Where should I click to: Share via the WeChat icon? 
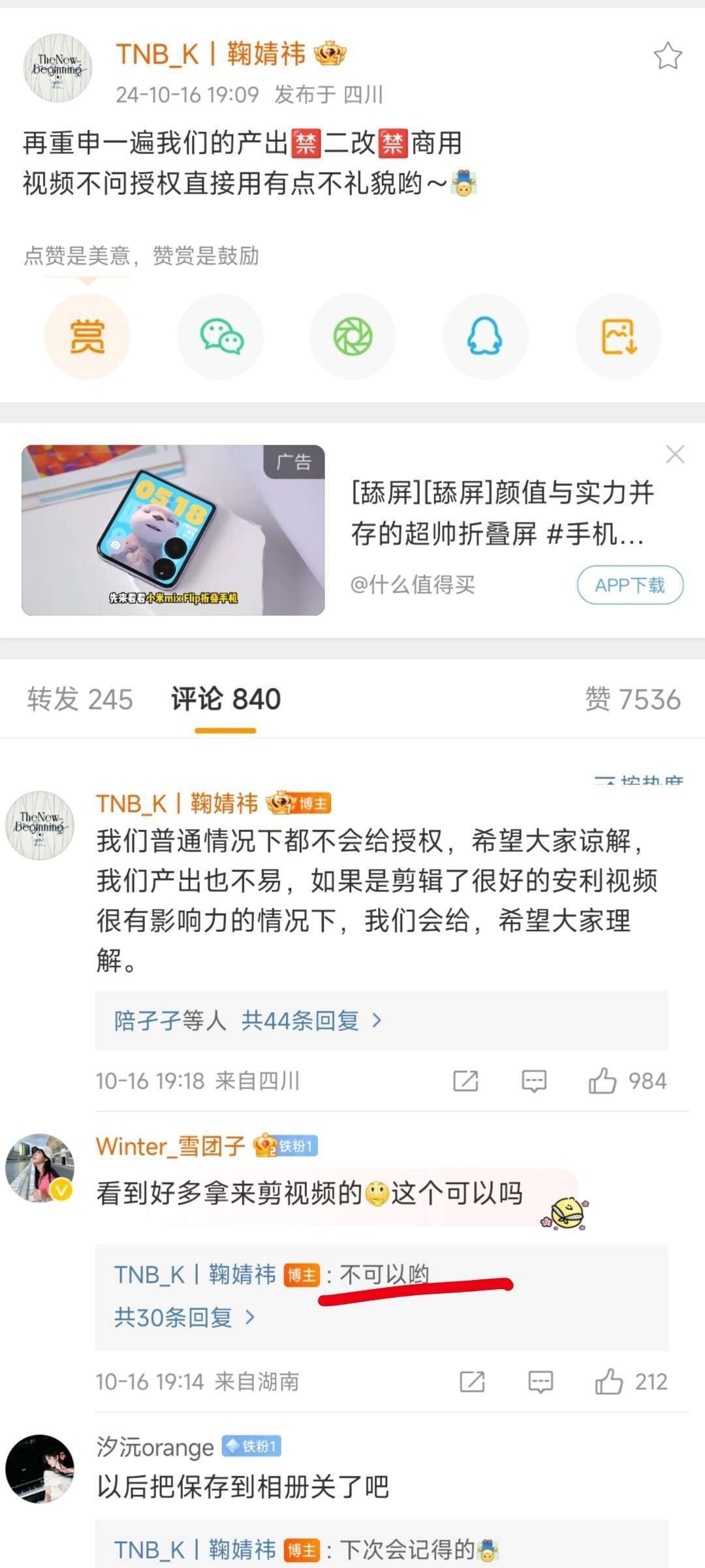(221, 336)
